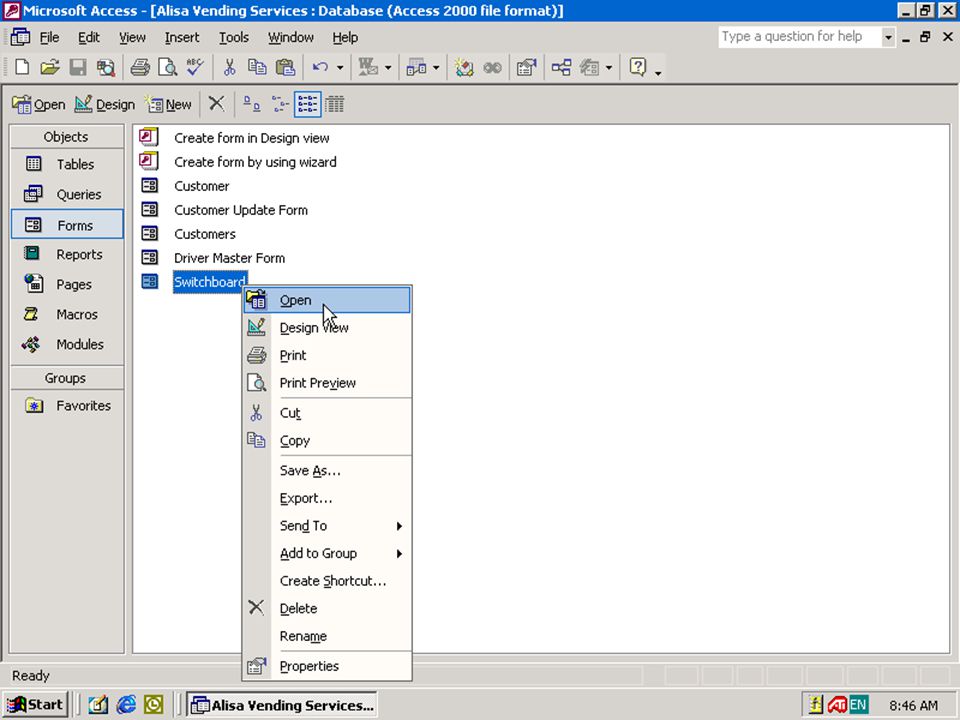Click the Undo arrow icon
Screen dimensions: 960x720
pyautogui.click(x=320, y=67)
